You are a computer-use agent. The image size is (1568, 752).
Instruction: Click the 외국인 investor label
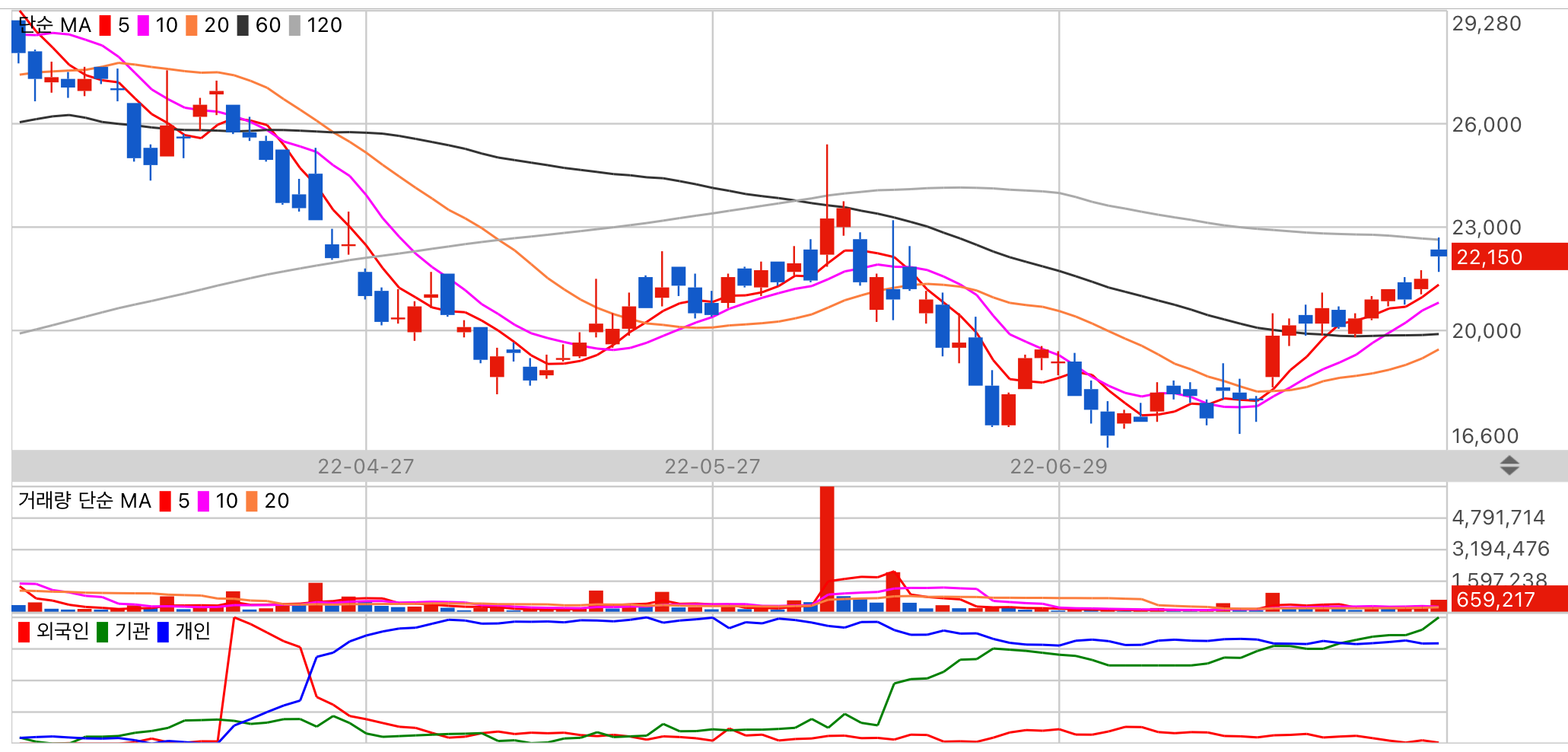(62, 631)
